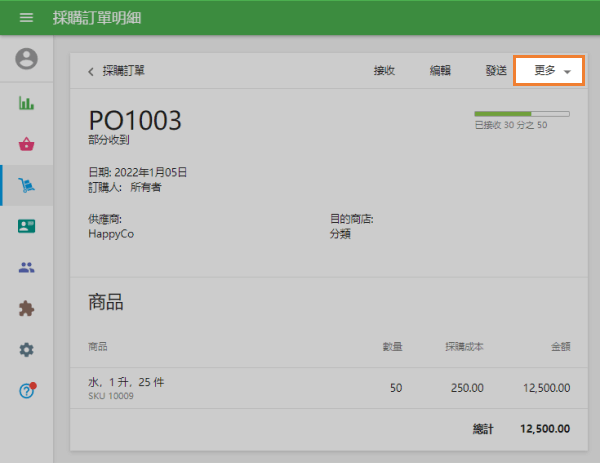Click the 更多 dropdown arrow
Image resolution: width=600 pixels, height=463 pixels.
point(568,72)
